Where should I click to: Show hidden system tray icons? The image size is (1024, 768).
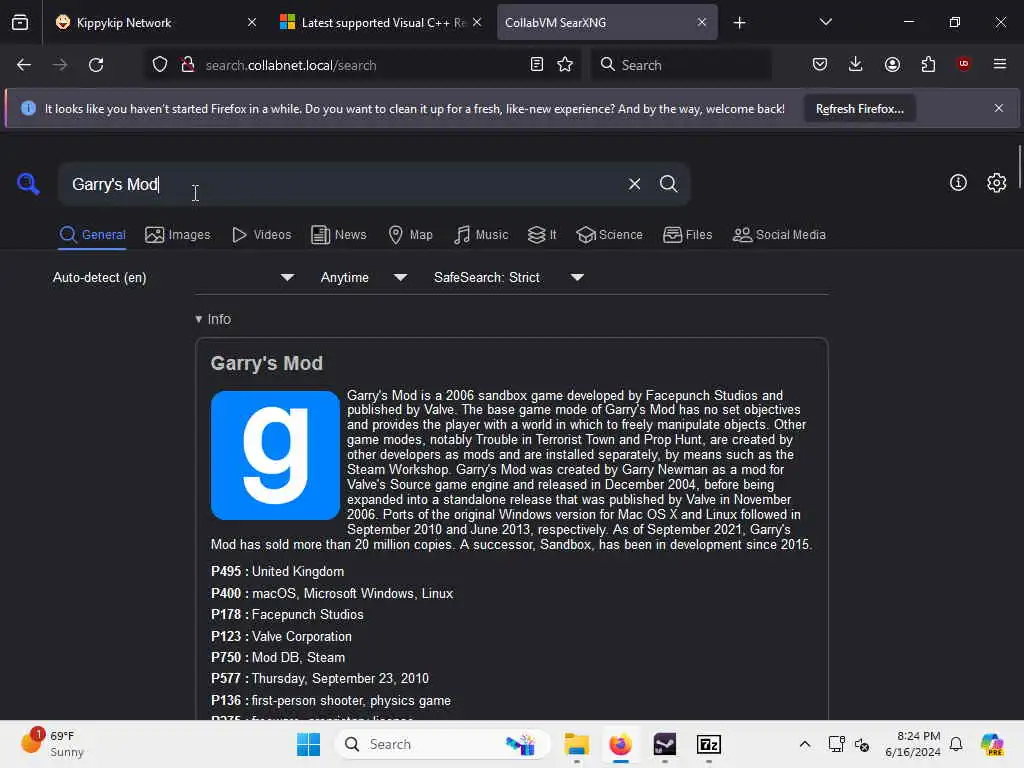click(x=805, y=744)
